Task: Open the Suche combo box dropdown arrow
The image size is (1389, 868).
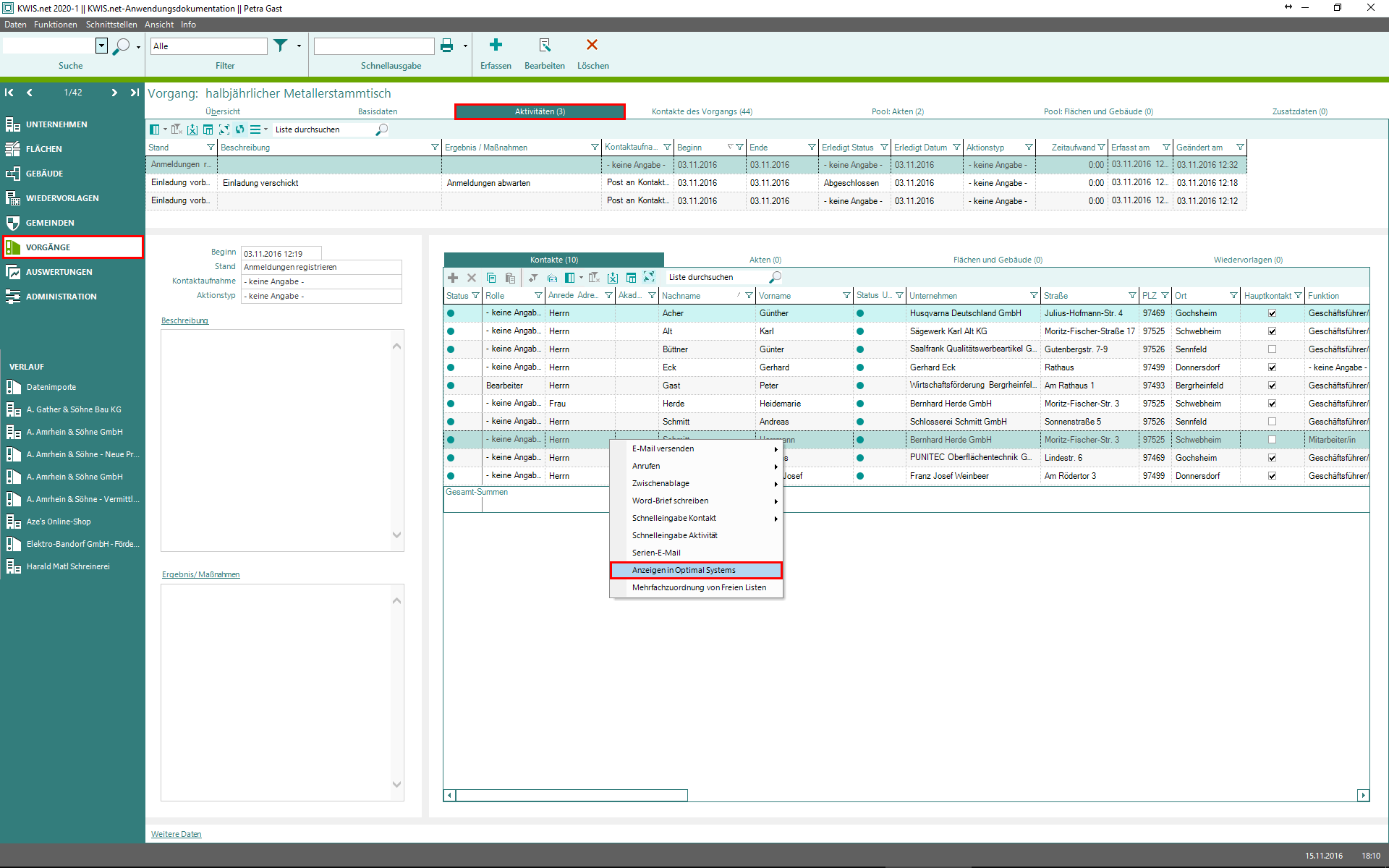Action: 101,46
